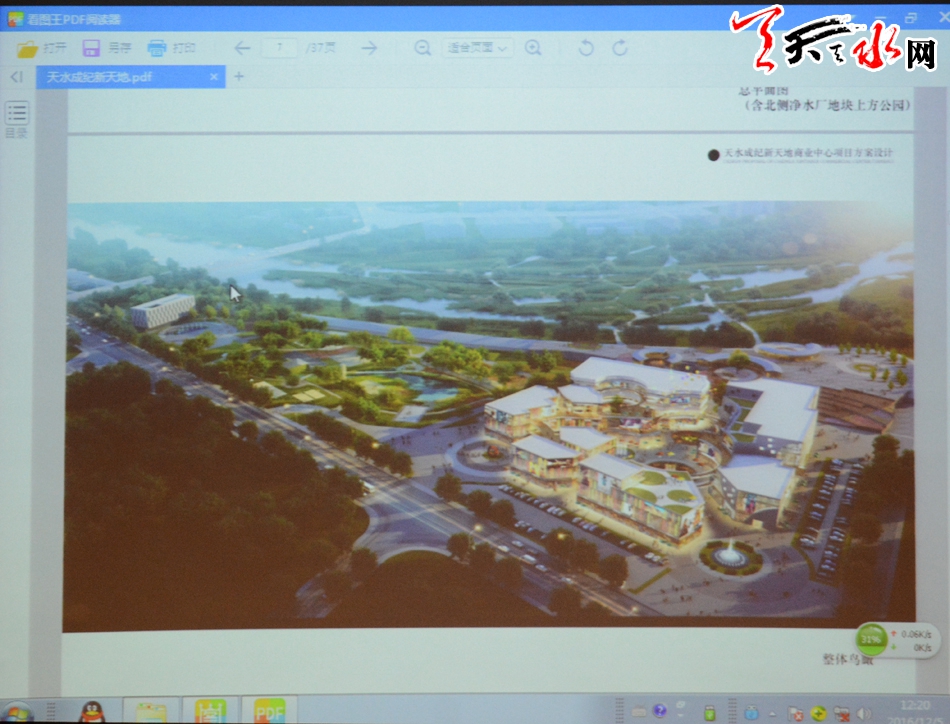Image resolution: width=950 pixels, height=724 pixels.
Task: Rotate page clockwise
Action: tap(620, 48)
